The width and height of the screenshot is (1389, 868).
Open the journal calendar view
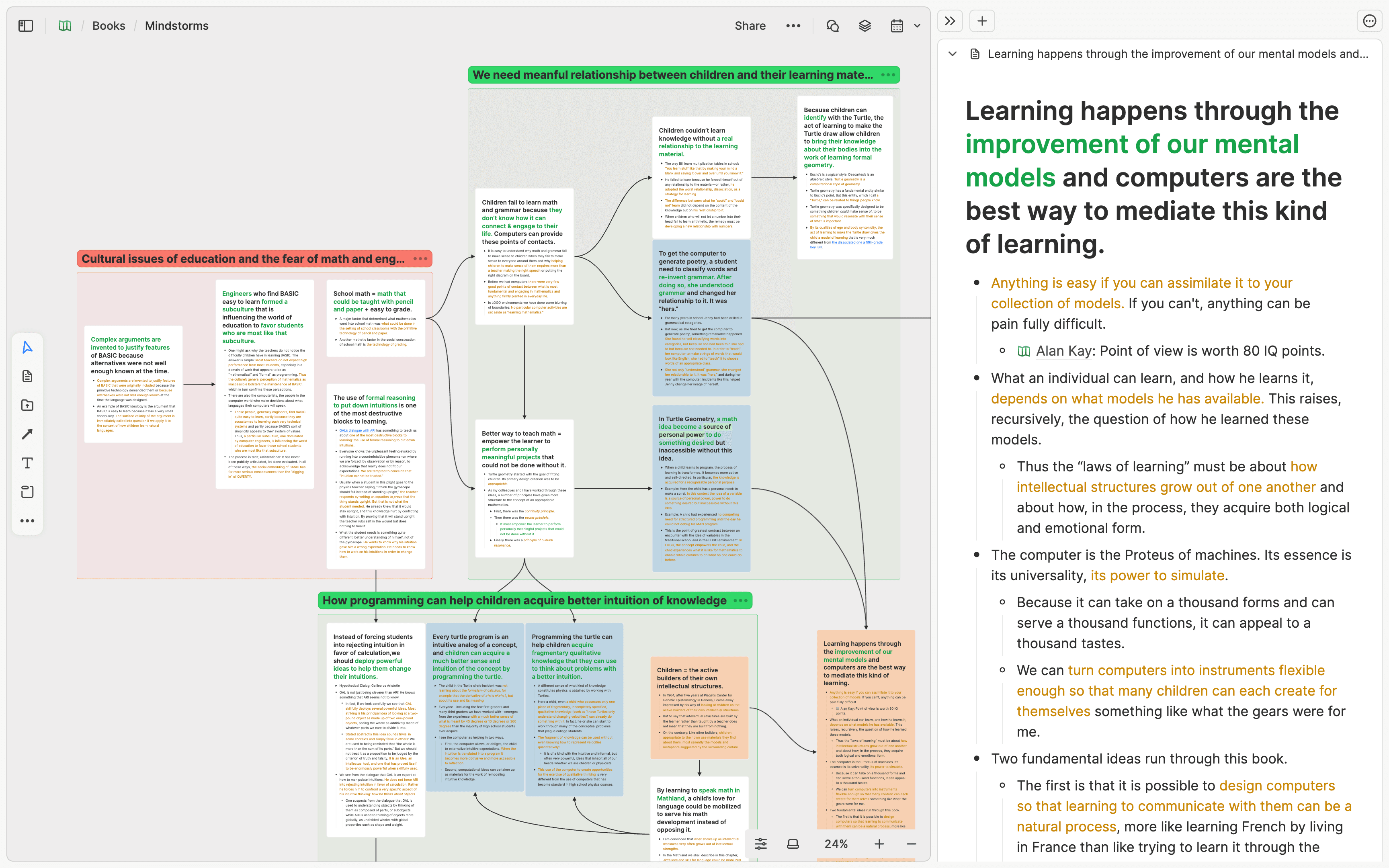tap(897, 26)
